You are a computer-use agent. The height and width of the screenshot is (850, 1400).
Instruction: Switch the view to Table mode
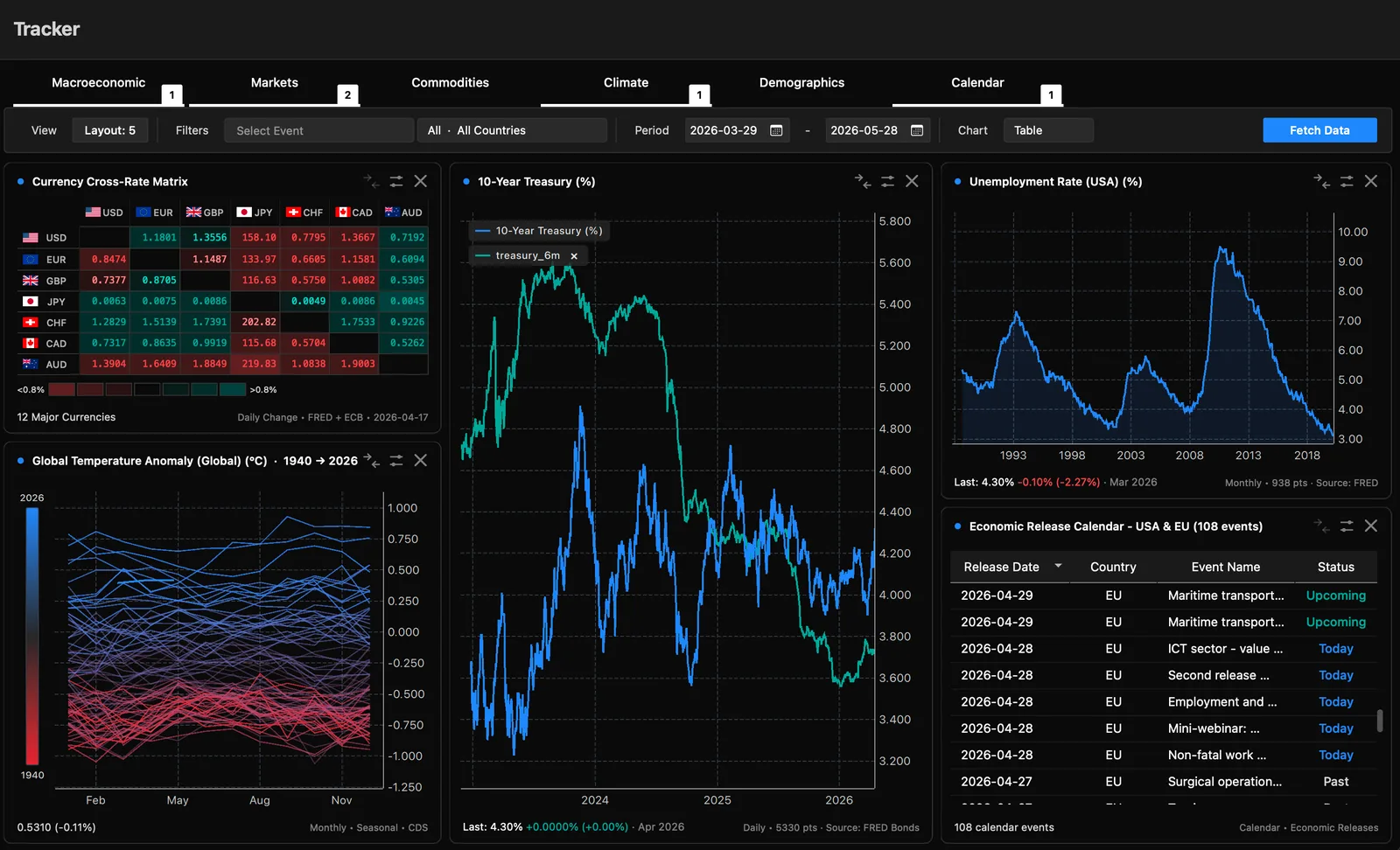1048,130
